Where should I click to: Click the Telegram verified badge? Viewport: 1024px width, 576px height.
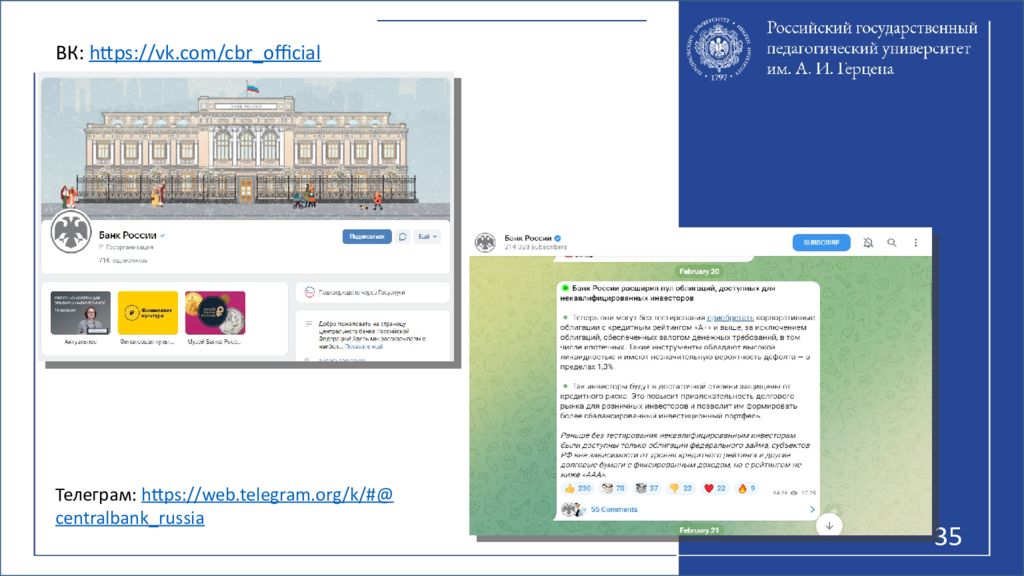pos(558,238)
